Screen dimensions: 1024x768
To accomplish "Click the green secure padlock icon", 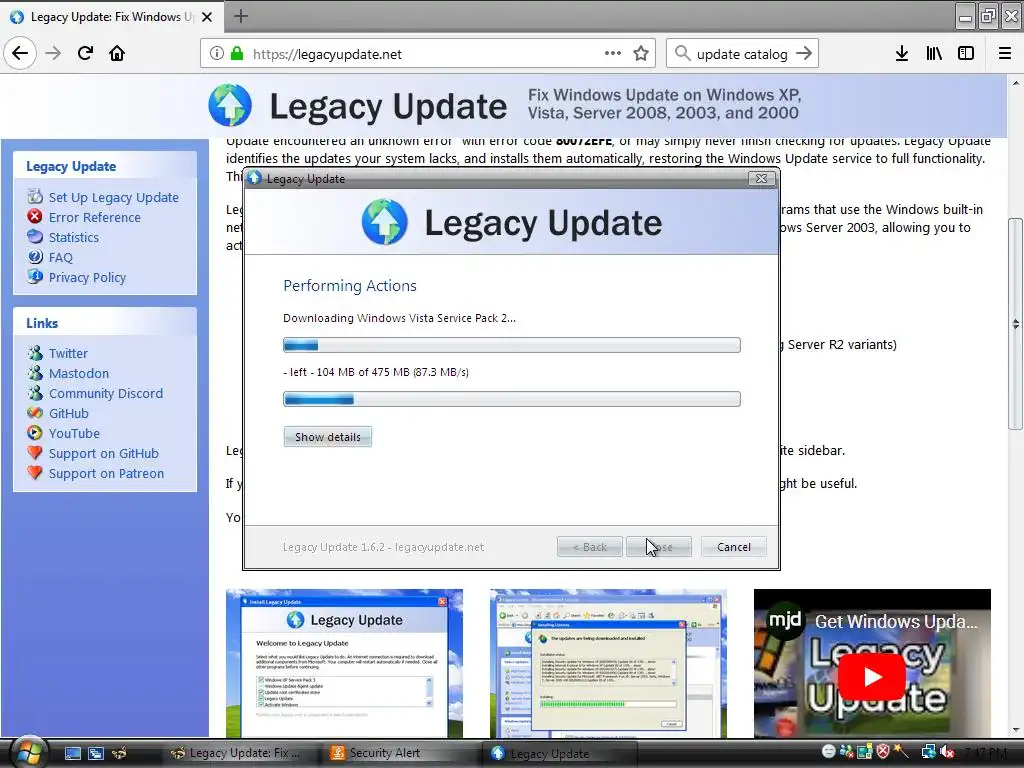I will coord(236,54).
